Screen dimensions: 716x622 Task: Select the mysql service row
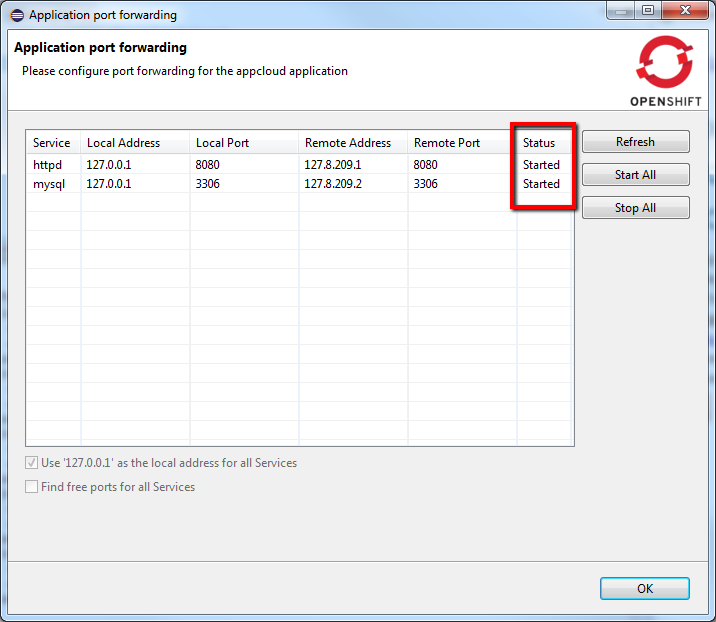[48, 184]
